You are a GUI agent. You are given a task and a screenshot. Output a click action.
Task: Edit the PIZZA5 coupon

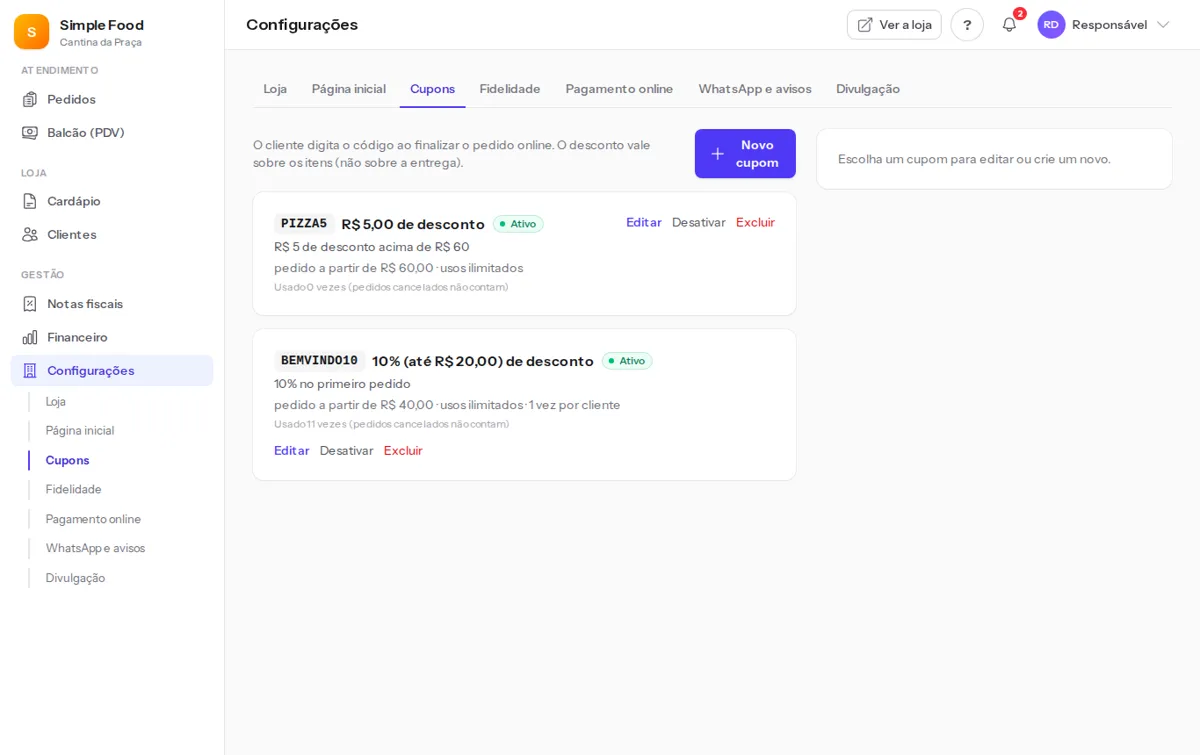pos(644,222)
